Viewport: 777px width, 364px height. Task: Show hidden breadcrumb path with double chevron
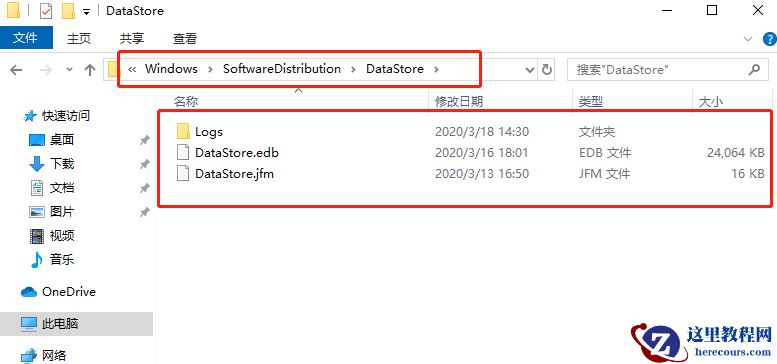(132, 69)
